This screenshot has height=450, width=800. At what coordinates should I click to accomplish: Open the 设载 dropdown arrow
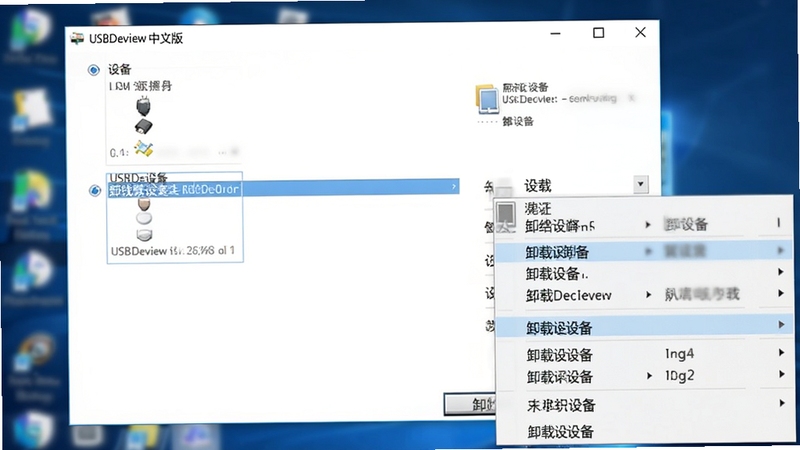pos(641,184)
